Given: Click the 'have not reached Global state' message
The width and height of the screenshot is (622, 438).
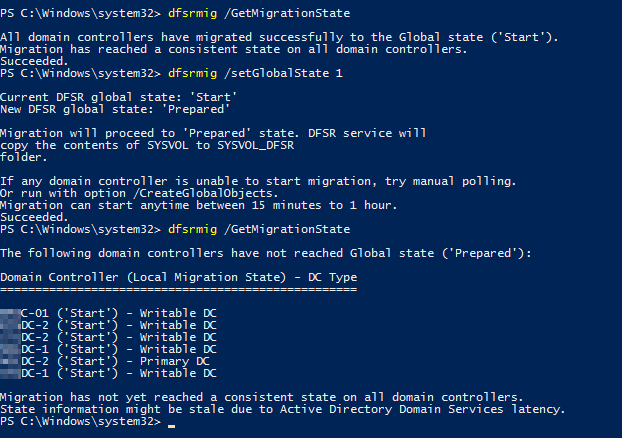Looking at the screenshot, I should pyautogui.click(x=266, y=254).
